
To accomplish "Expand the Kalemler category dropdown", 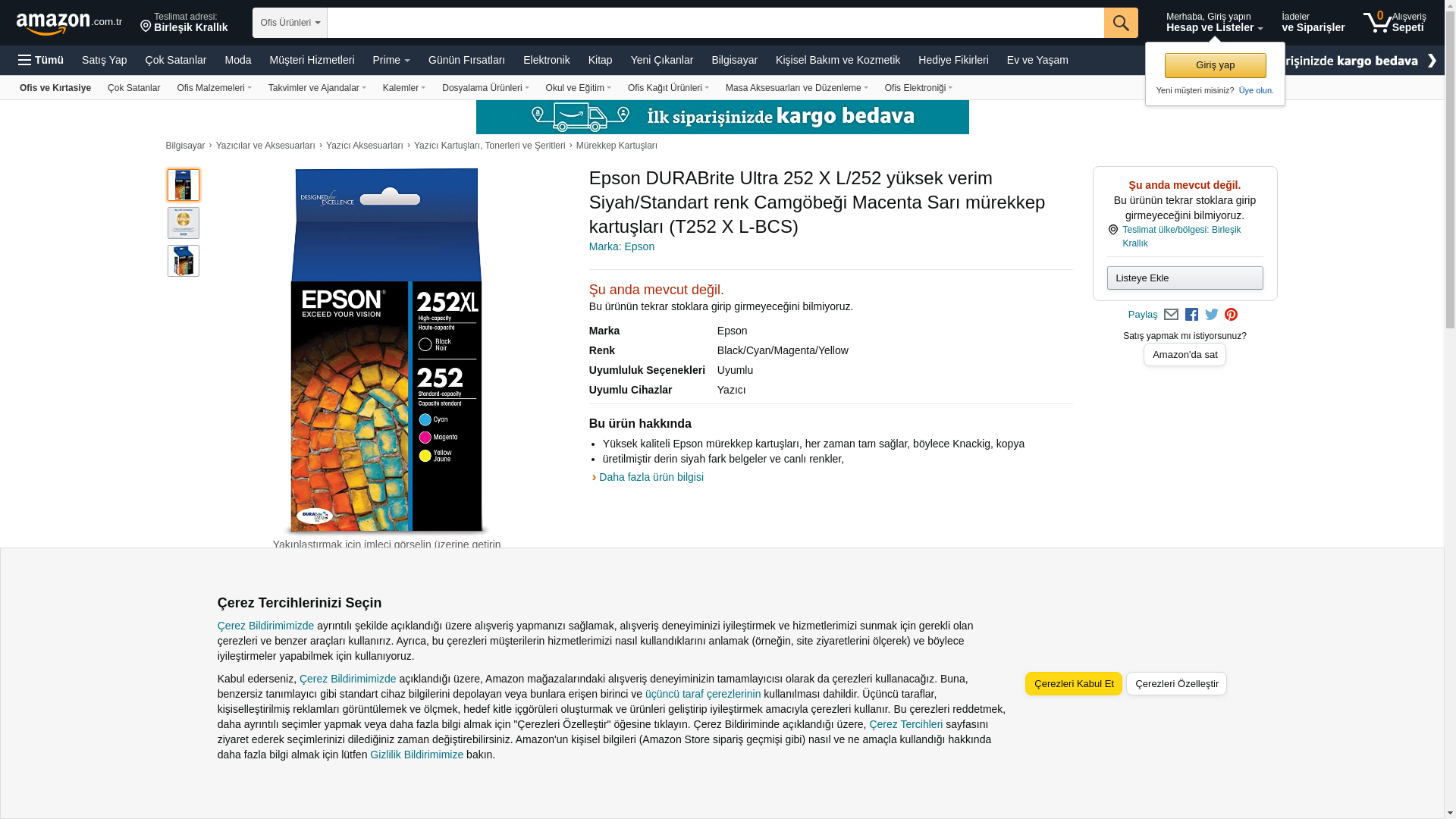I will [x=403, y=88].
